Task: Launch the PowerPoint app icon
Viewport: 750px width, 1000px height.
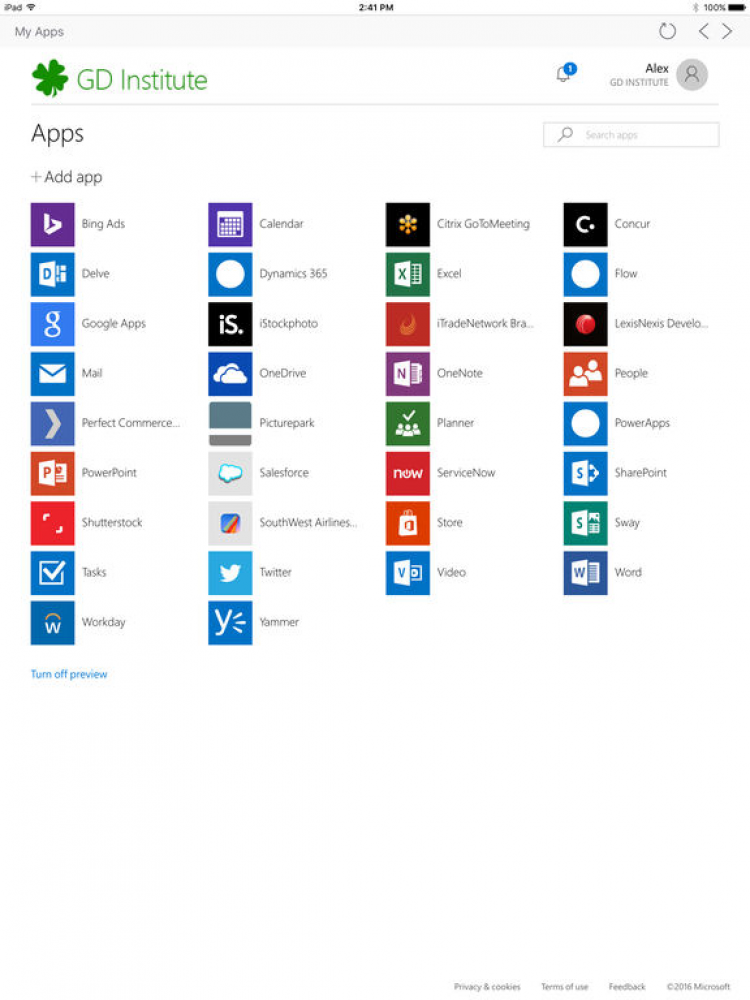Action: pyautogui.click(x=52, y=473)
